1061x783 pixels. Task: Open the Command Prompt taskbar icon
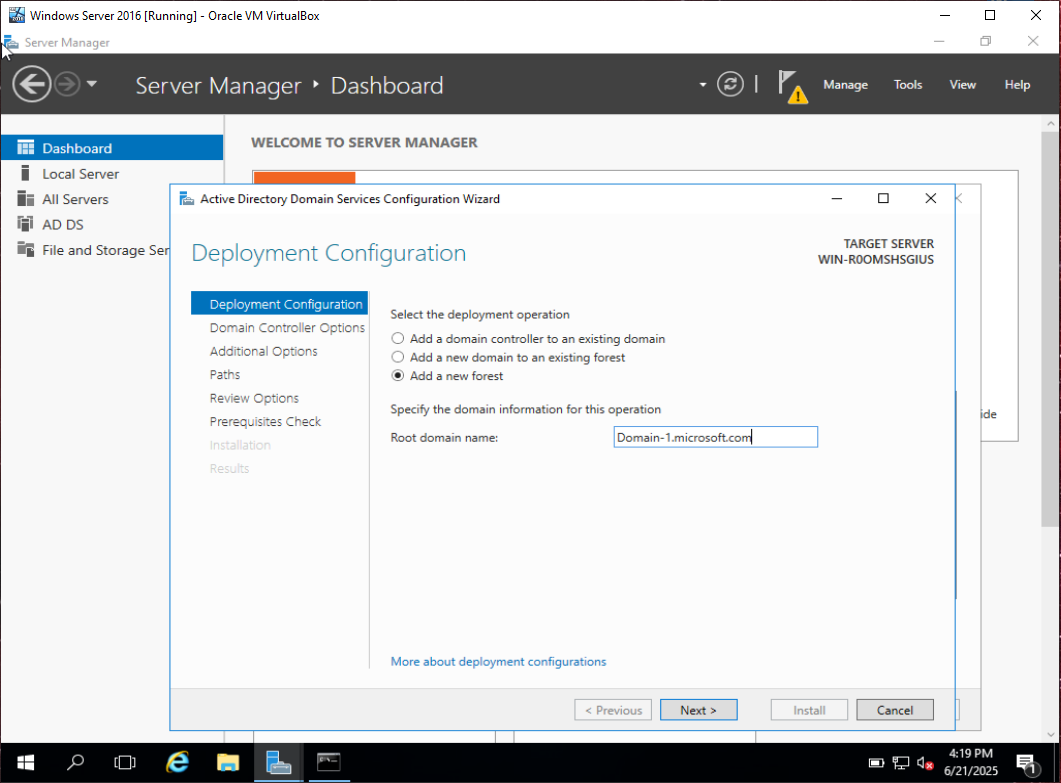point(329,763)
